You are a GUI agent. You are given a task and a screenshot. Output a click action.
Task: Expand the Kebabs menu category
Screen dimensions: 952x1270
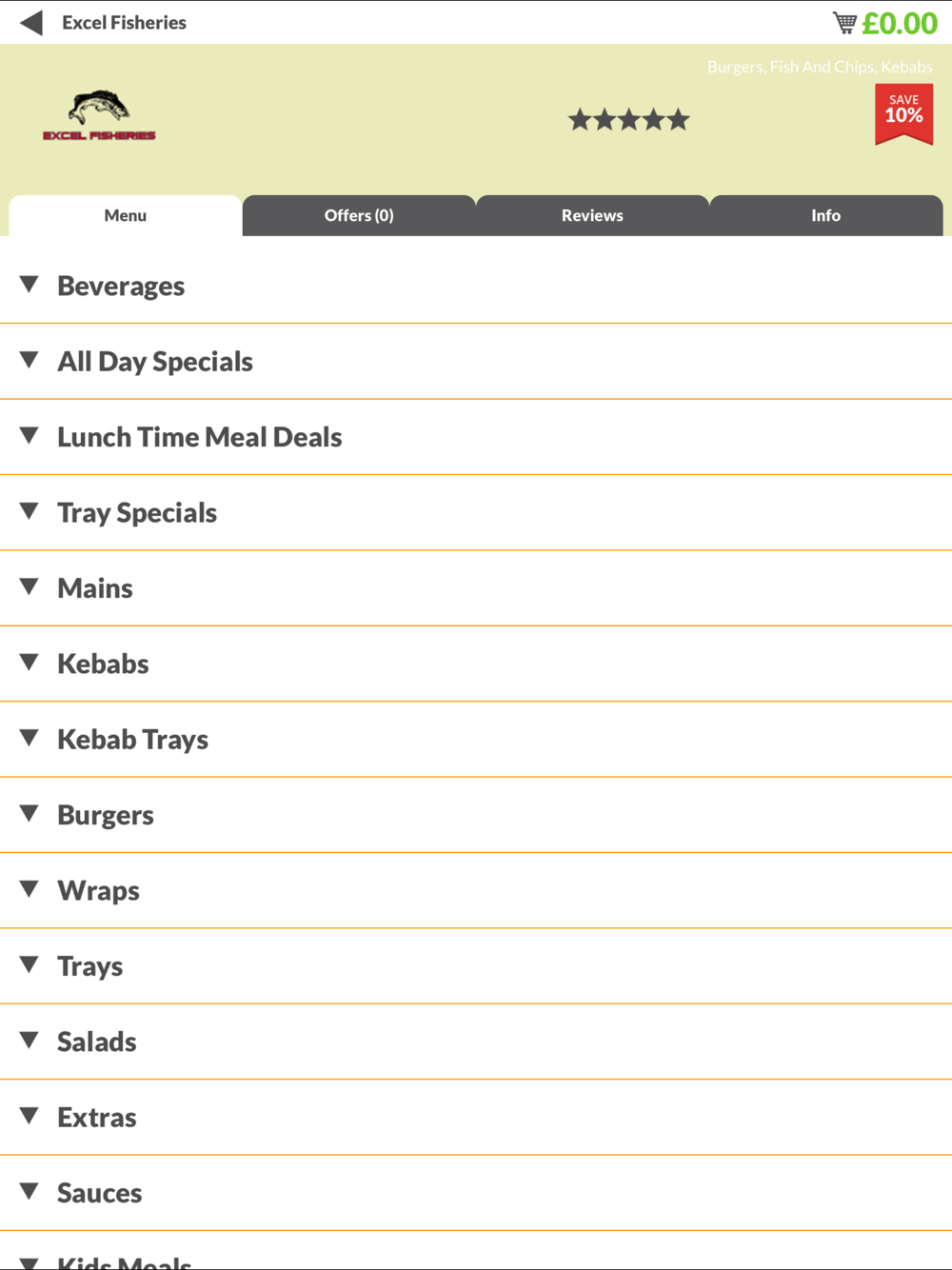pyautogui.click(x=476, y=664)
